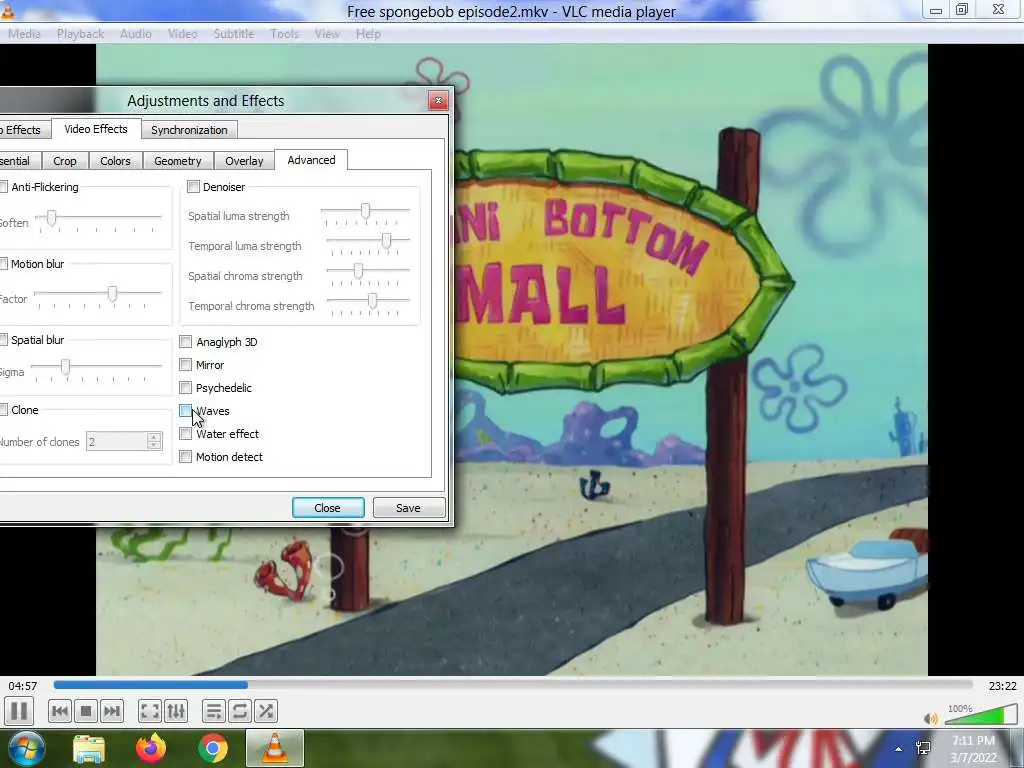Screen dimensions: 1024x768
Task: Select the Video Effects tab
Action: 96,129
